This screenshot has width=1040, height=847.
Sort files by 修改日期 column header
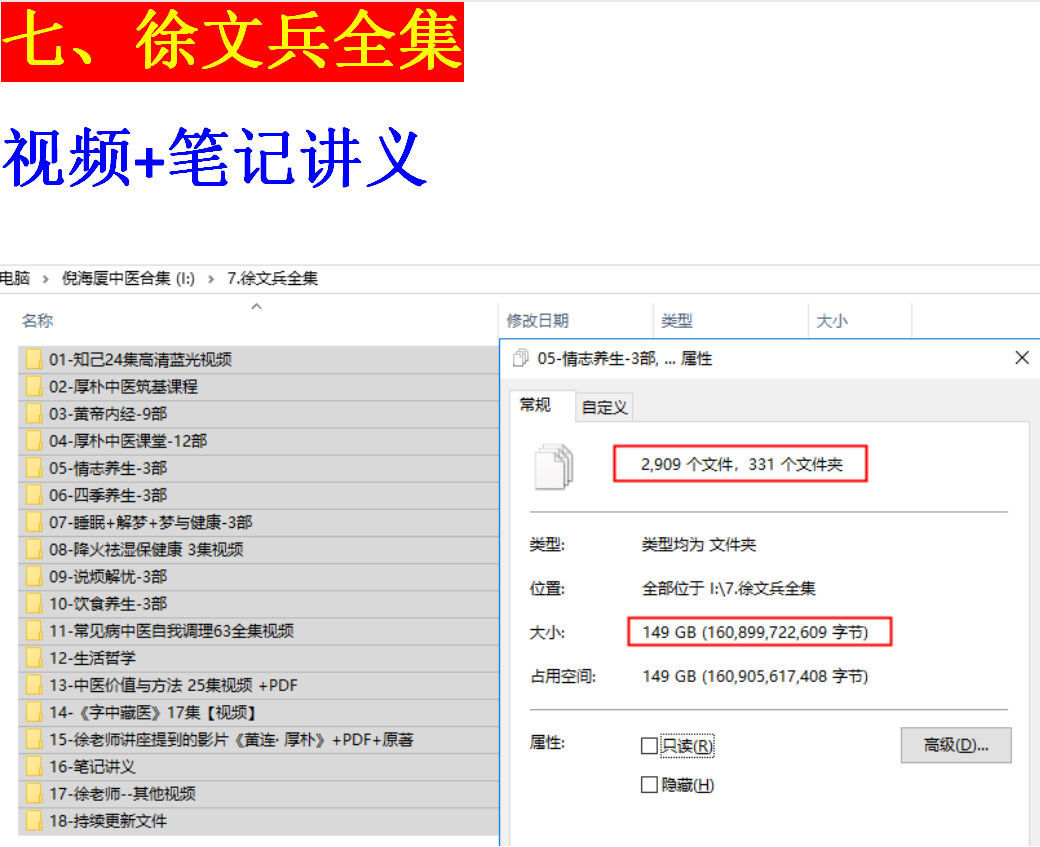537,321
